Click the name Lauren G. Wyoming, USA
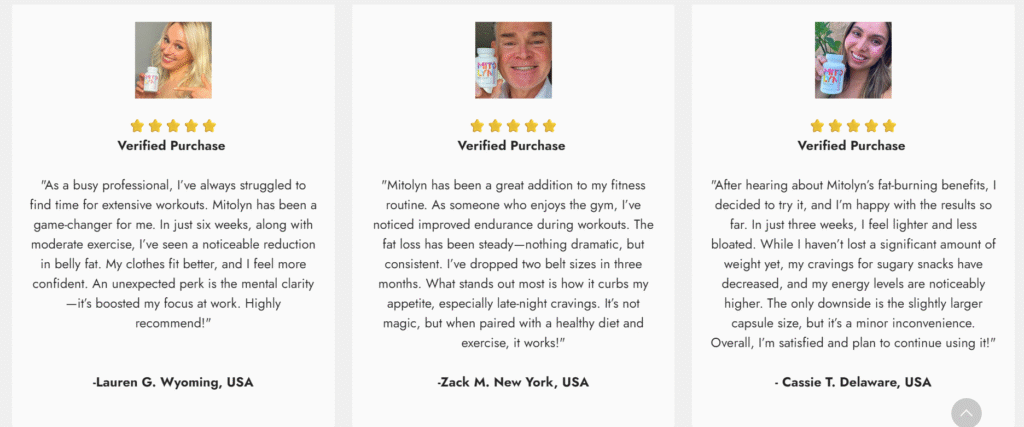1024x427 pixels. pos(173,382)
